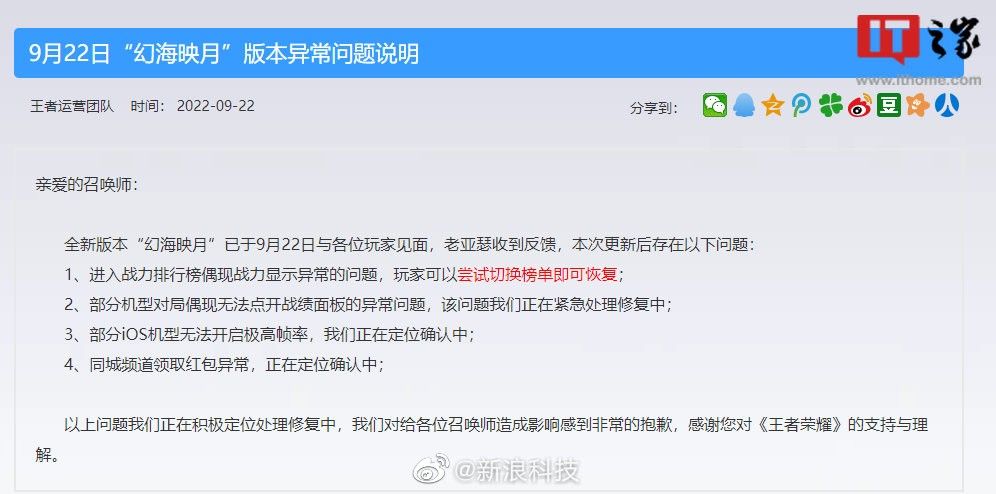
Task: Click the 亲爱的召唤师 greeting line
Action: coord(86,185)
